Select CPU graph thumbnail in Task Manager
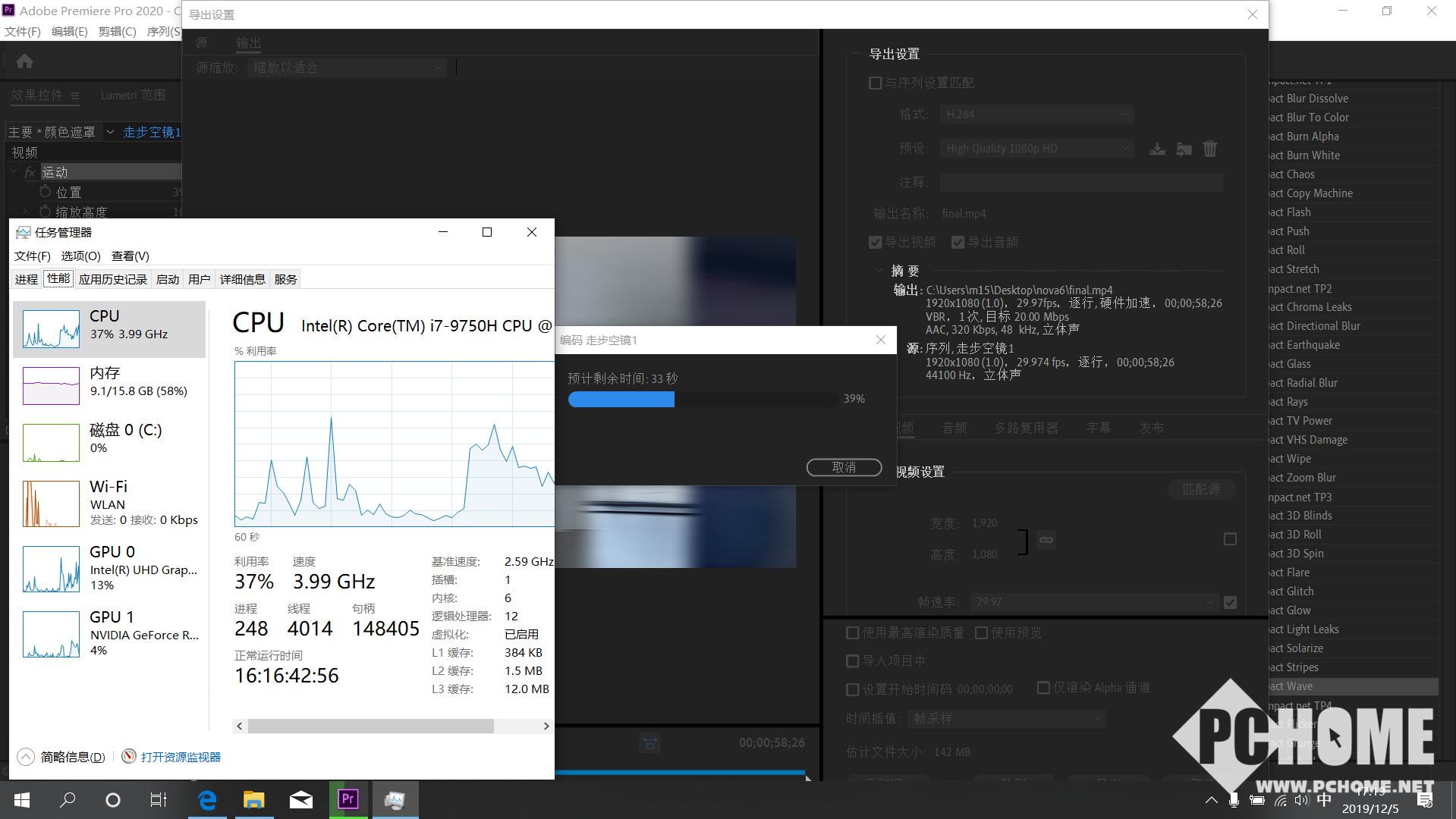This screenshot has height=819, width=1456. 51,329
